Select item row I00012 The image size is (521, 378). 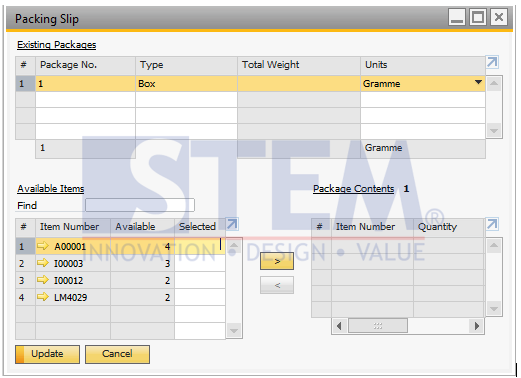click(x=120, y=280)
